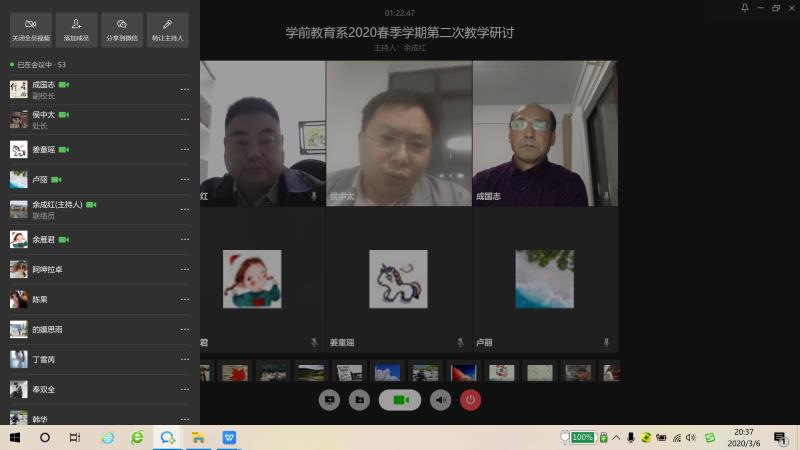Expand the three-dot menu beside 陈果
The width and height of the screenshot is (800, 450).
tap(184, 299)
